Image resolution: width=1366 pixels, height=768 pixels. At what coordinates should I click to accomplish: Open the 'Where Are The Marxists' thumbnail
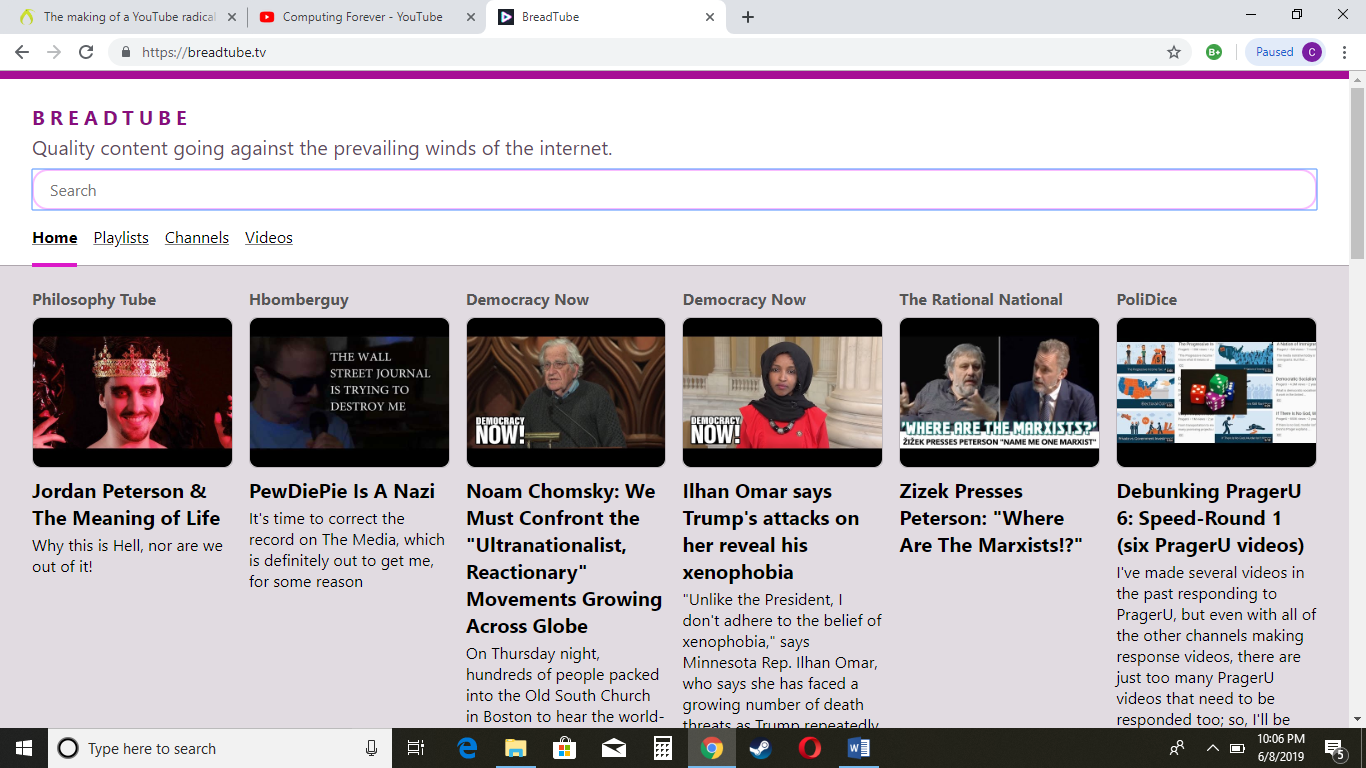coord(999,392)
